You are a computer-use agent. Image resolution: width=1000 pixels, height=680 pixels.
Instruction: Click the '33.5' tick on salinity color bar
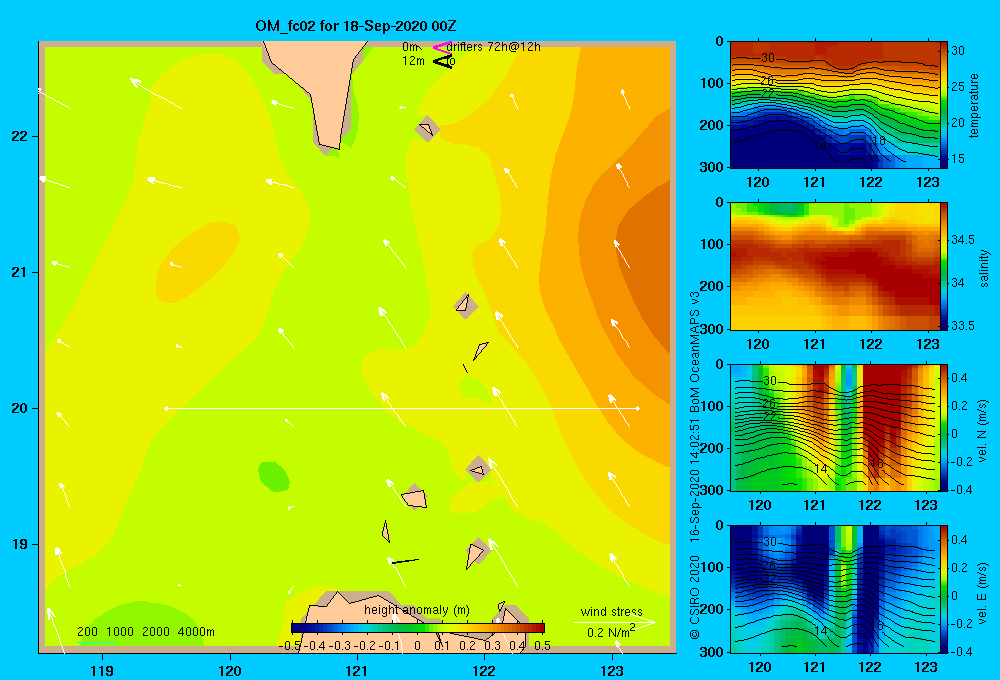pos(962,326)
